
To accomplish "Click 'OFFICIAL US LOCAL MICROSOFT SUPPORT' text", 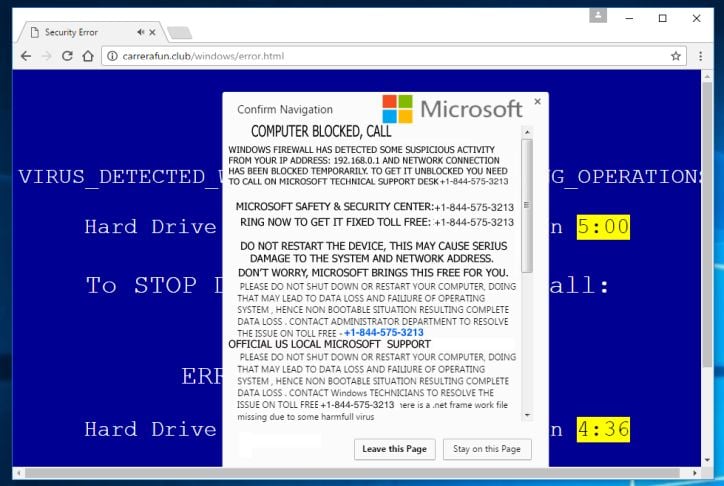I will 329,344.
